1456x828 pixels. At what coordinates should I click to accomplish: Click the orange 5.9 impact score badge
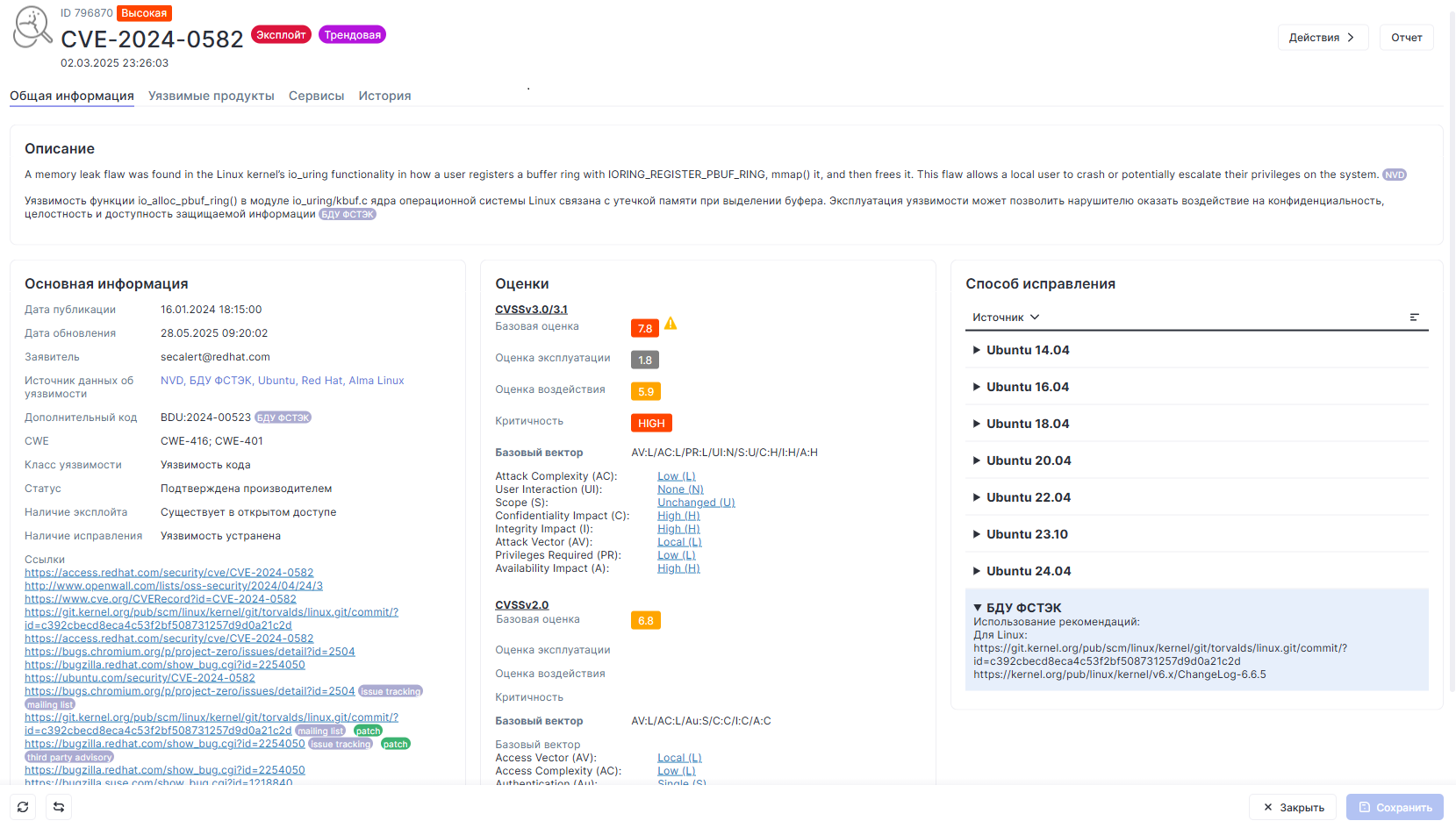tap(646, 391)
